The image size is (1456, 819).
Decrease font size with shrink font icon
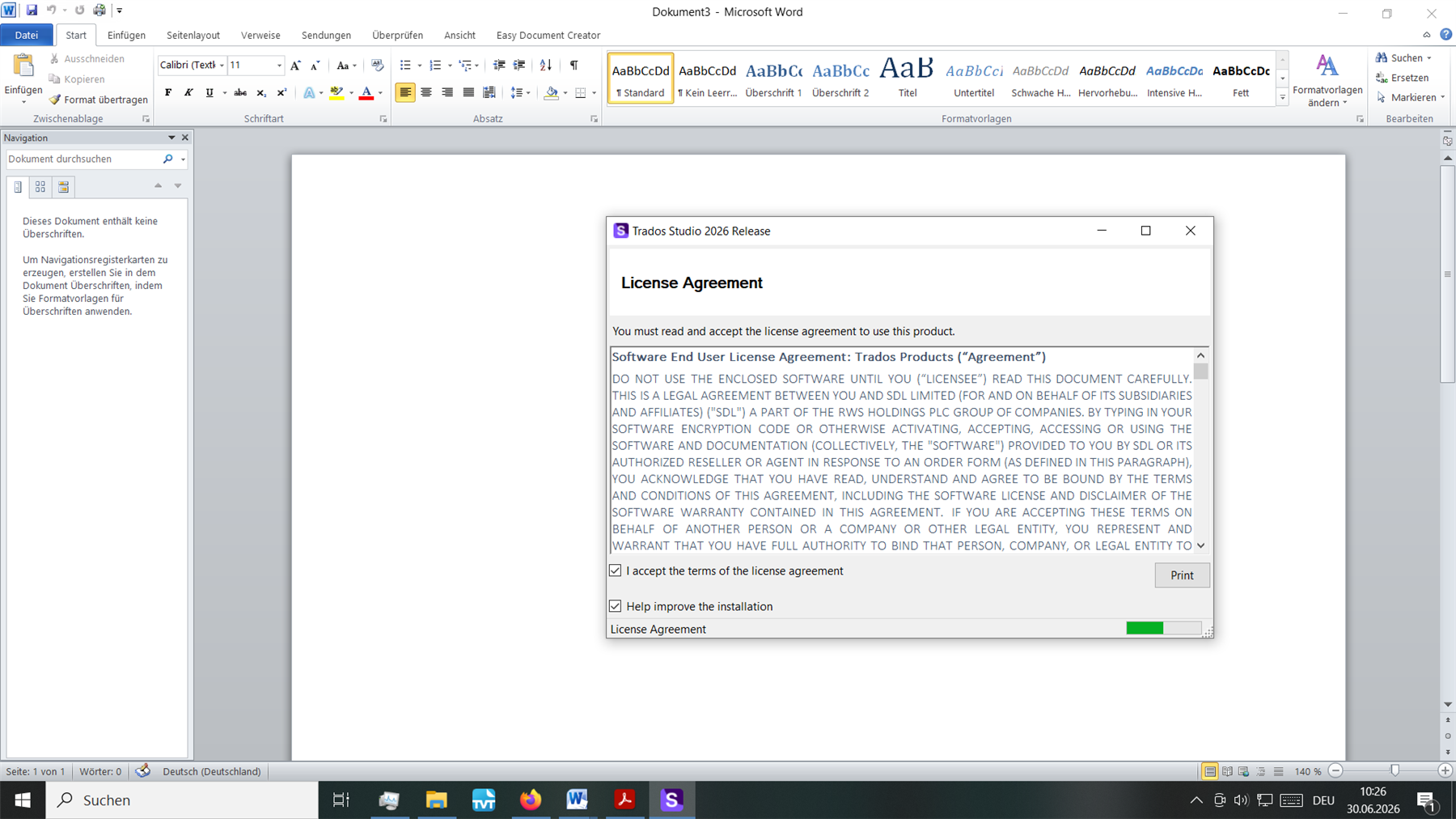[315, 65]
